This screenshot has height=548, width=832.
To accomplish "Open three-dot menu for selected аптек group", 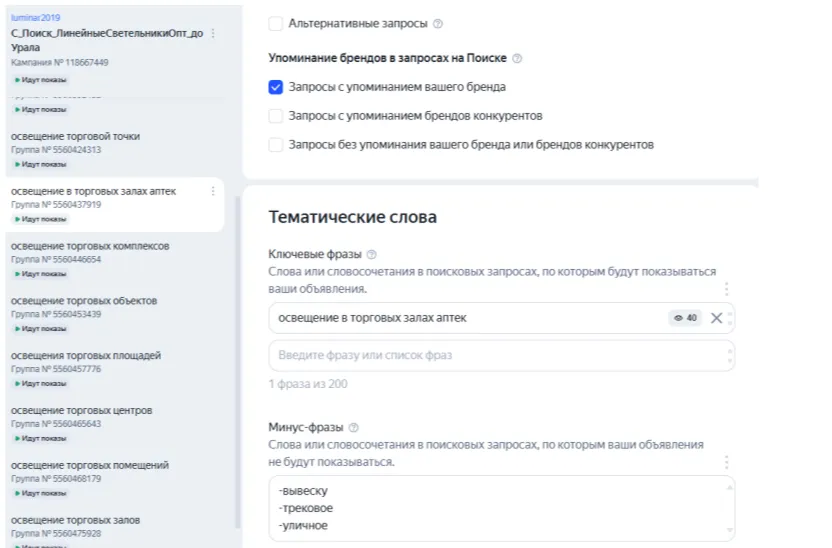I will pos(212,191).
